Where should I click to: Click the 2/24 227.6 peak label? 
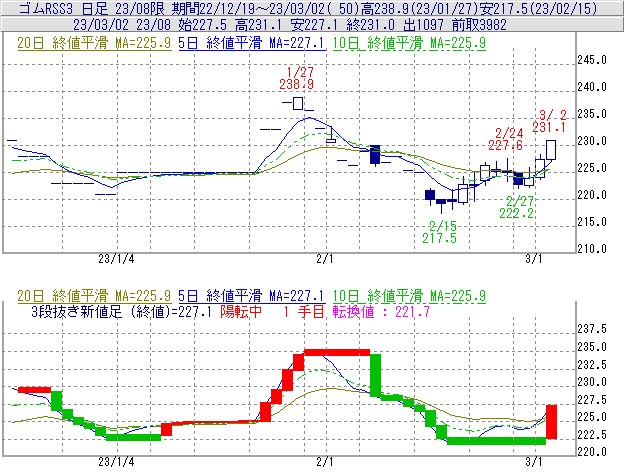pyautogui.click(x=506, y=139)
